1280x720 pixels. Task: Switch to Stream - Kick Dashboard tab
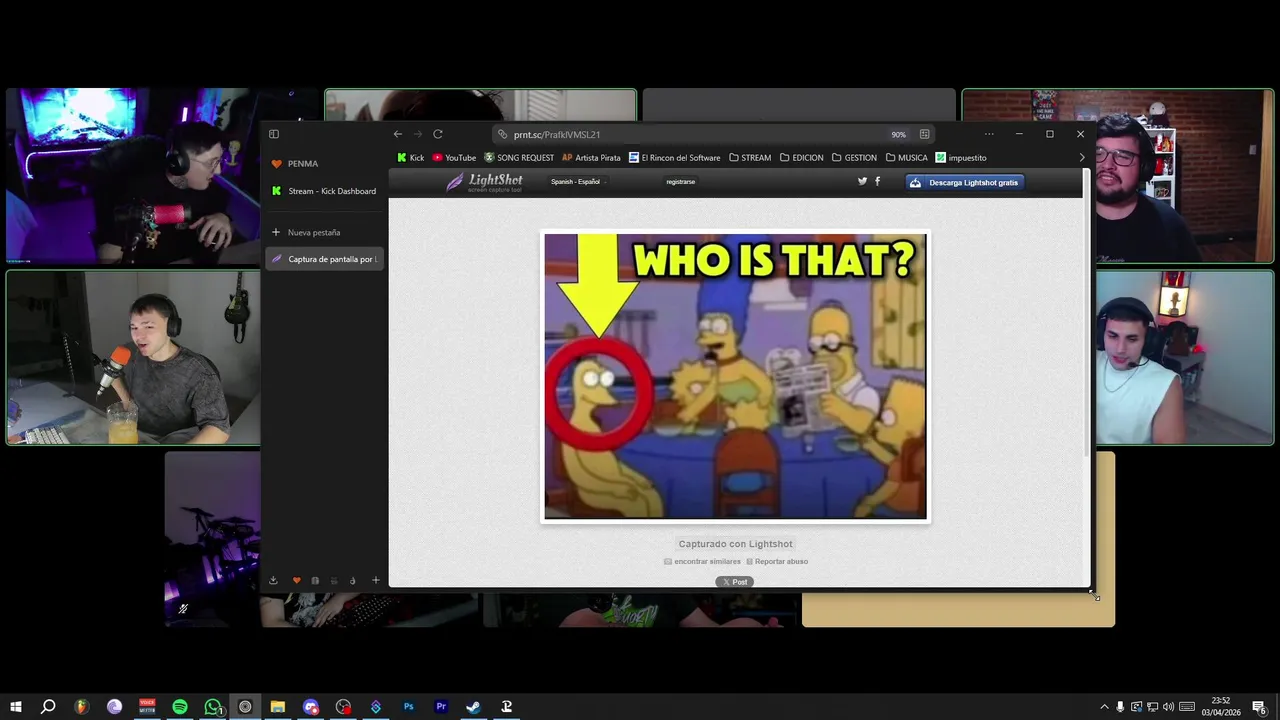325,191
